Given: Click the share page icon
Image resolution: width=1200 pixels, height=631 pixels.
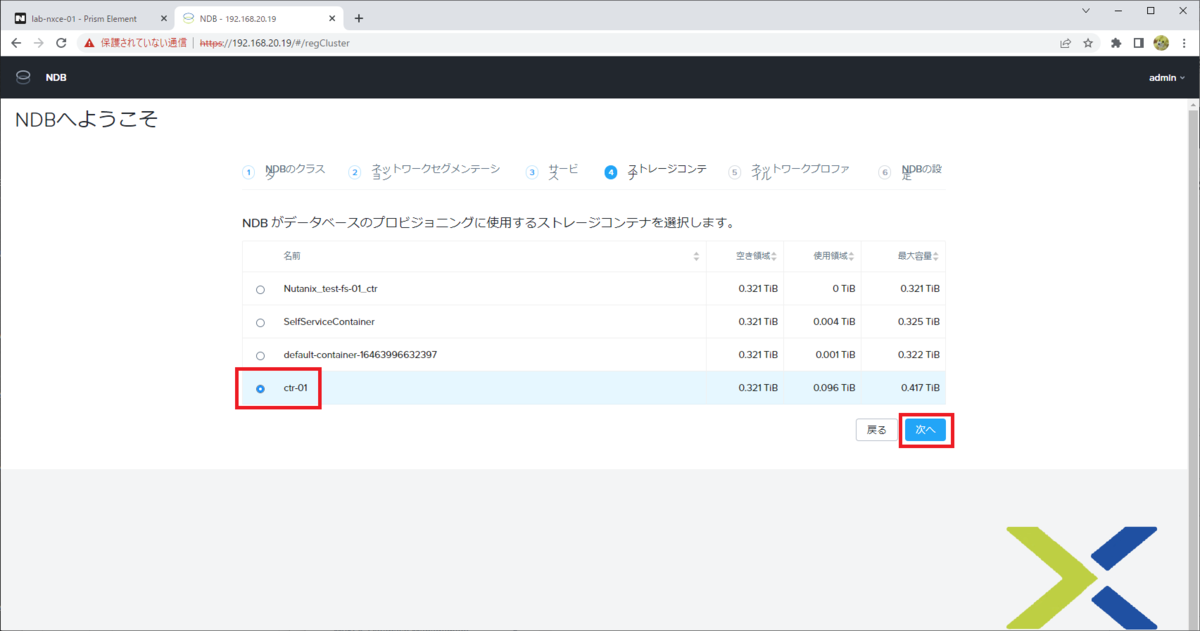Looking at the screenshot, I should pyautogui.click(x=1066, y=43).
